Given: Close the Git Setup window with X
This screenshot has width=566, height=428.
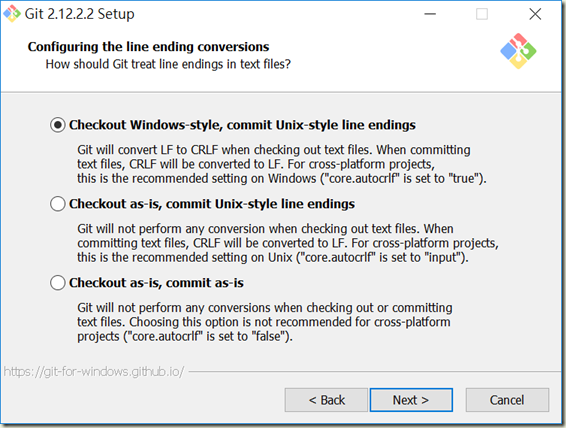Looking at the screenshot, I should pyautogui.click(x=535, y=14).
